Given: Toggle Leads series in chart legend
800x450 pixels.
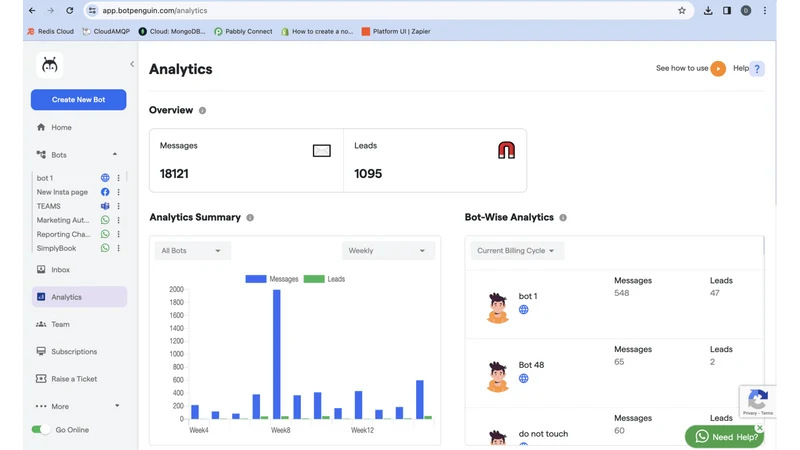Looking at the screenshot, I should point(324,279).
